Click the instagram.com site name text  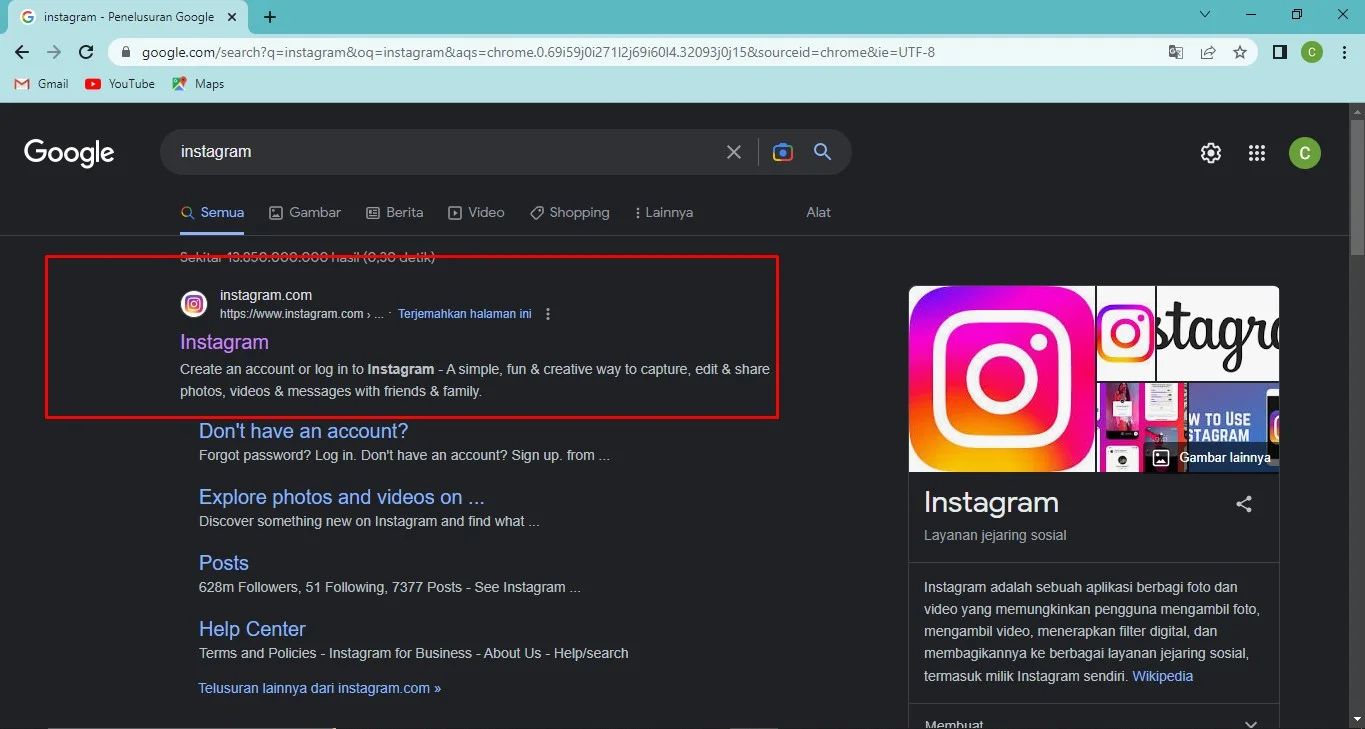pos(266,295)
